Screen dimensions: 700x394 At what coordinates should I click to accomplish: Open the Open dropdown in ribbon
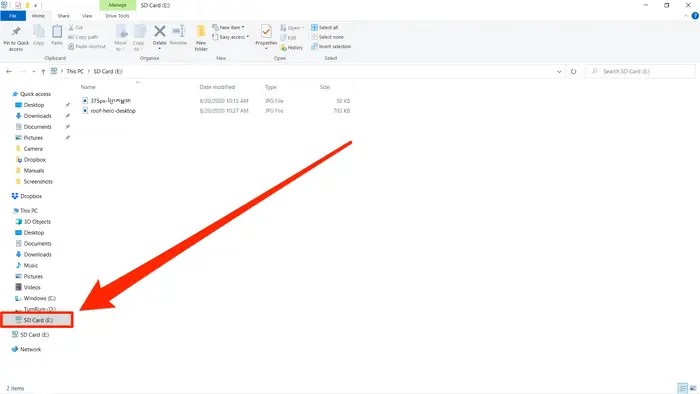click(x=292, y=28)
